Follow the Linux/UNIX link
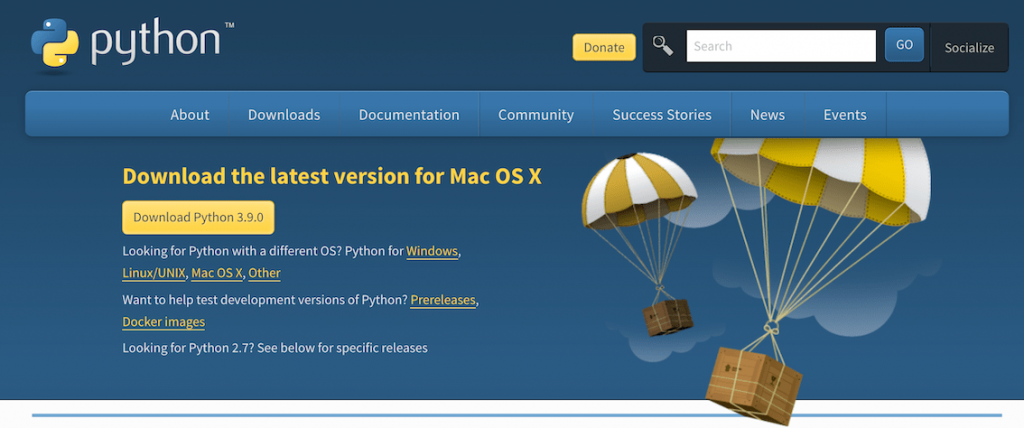Screen dimensions: 1024x428 coord(153,273)
